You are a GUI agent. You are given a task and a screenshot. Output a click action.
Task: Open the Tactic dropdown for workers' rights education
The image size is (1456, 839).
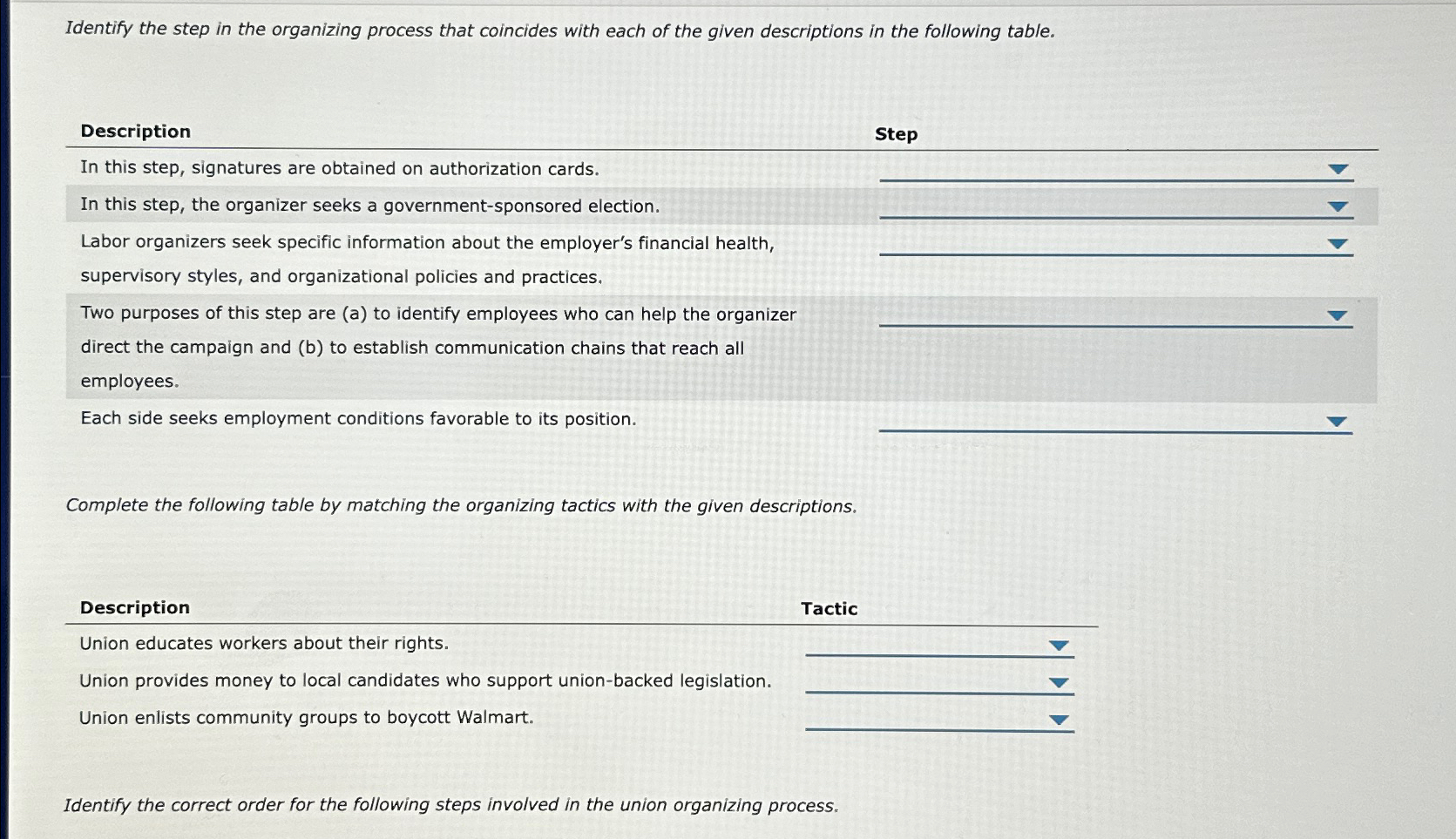tap(1059, 645)
